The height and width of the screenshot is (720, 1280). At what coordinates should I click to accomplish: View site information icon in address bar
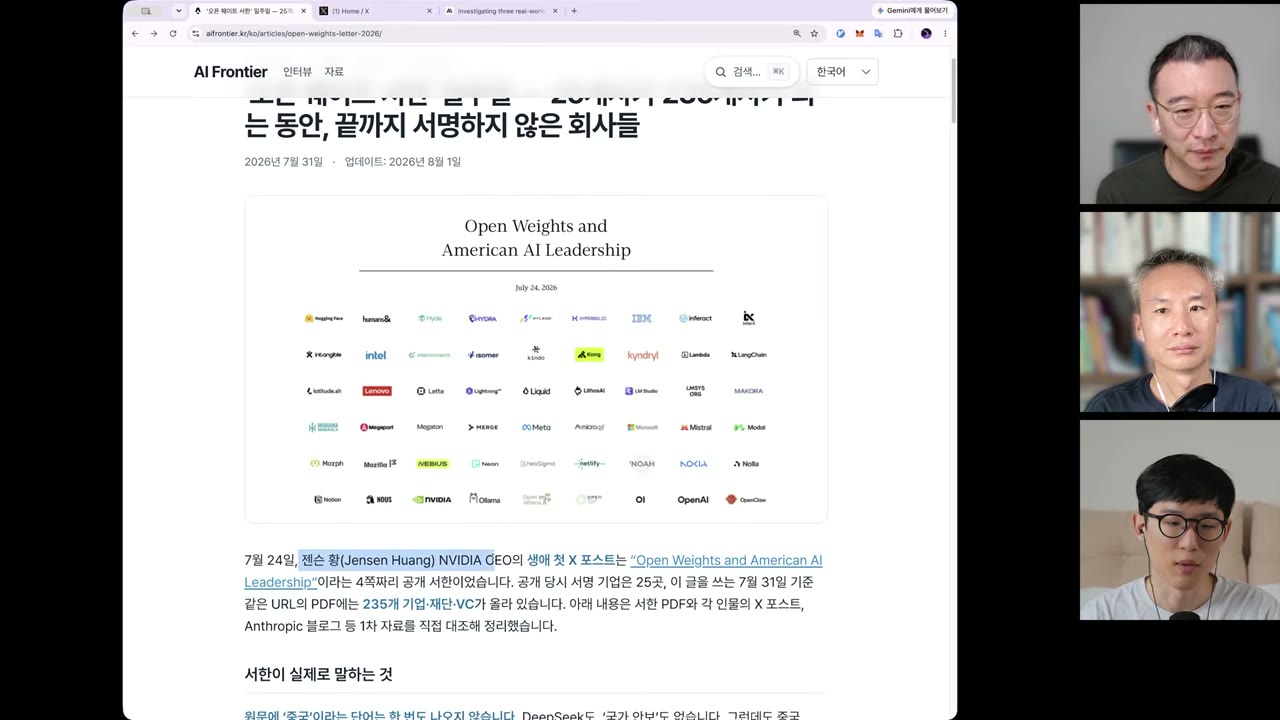click(x=195, y=33)
